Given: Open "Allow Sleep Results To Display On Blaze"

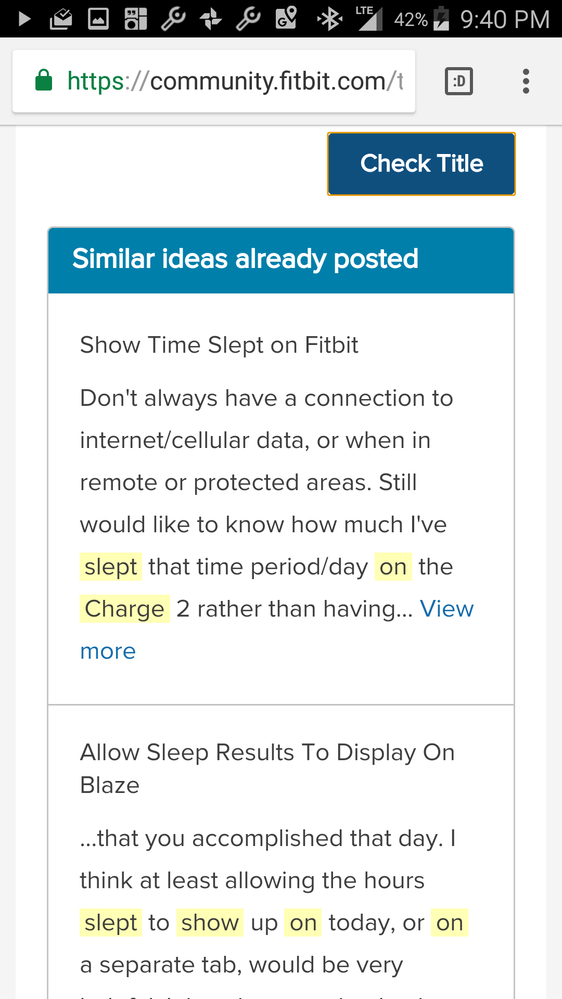Looking at the screenshot, I should [267, 768].
